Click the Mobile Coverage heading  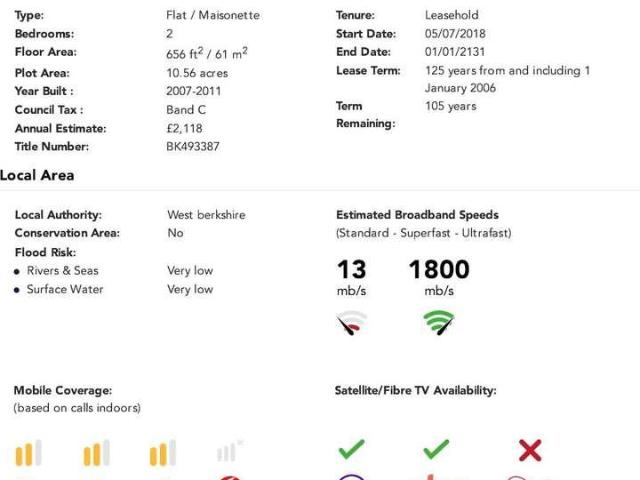click(x=62, y=390)
